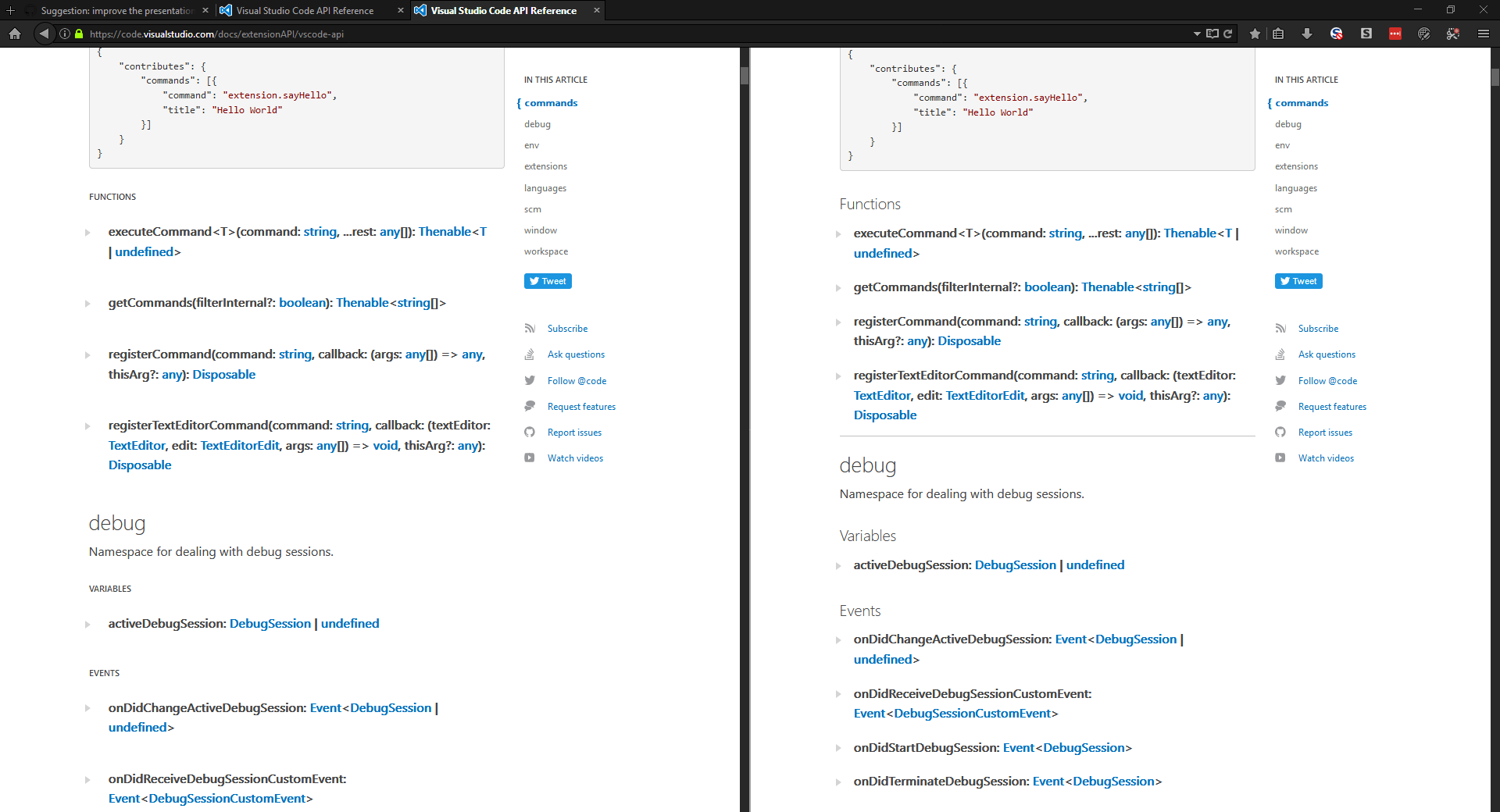This screenshot has width=1500, height=812.
Task: Open the LastPass extension
Action: (x=1395, y=34)
